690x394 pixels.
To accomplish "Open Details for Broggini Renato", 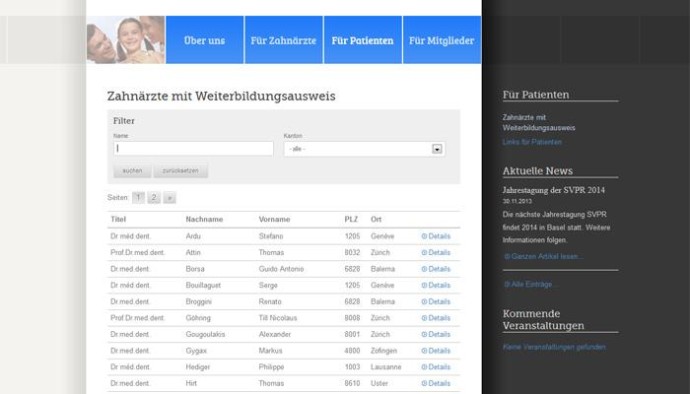I will tap(436, 302).
